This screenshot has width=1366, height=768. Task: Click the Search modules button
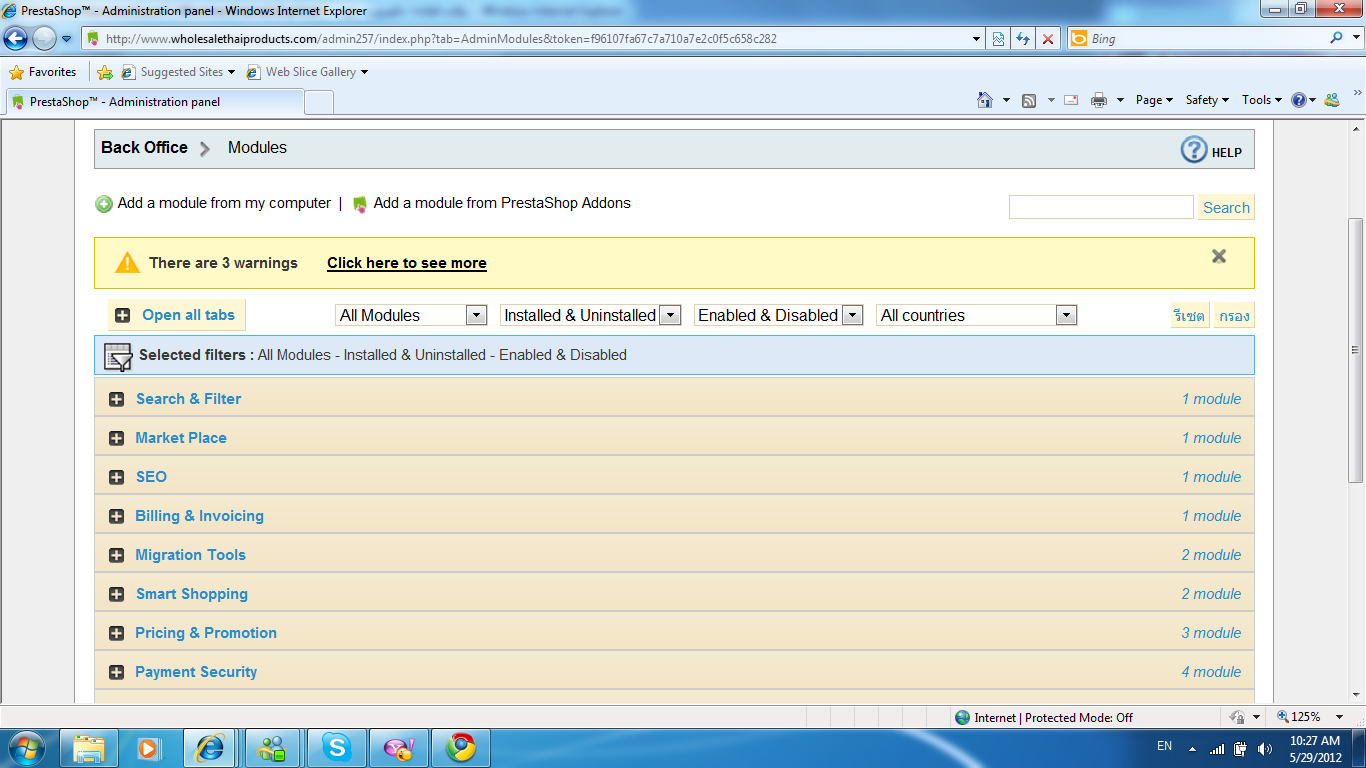1226,207
